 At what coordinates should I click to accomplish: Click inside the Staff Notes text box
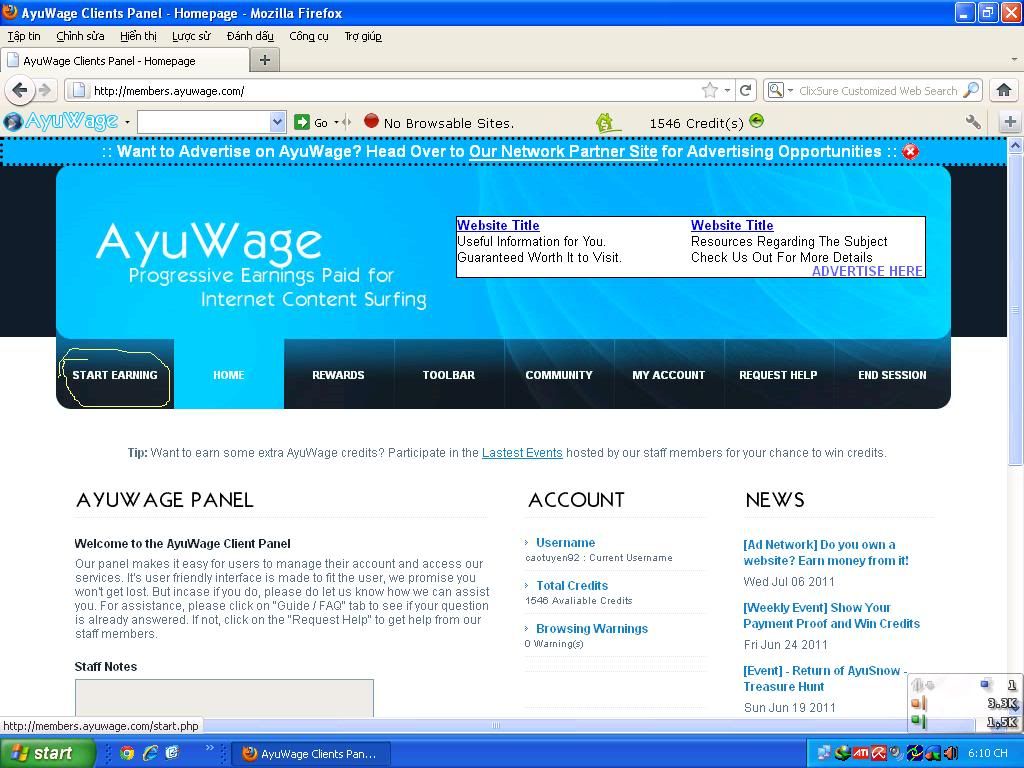(224, 697)
